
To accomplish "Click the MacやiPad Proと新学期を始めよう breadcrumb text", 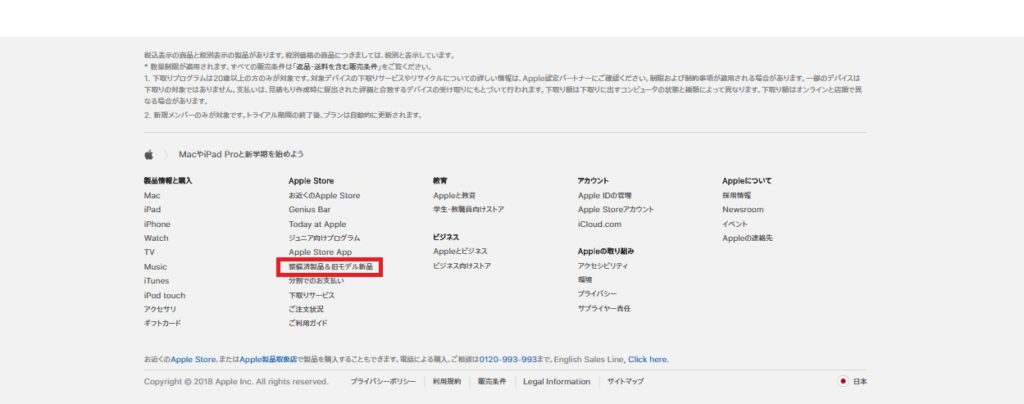I will 241,155.
